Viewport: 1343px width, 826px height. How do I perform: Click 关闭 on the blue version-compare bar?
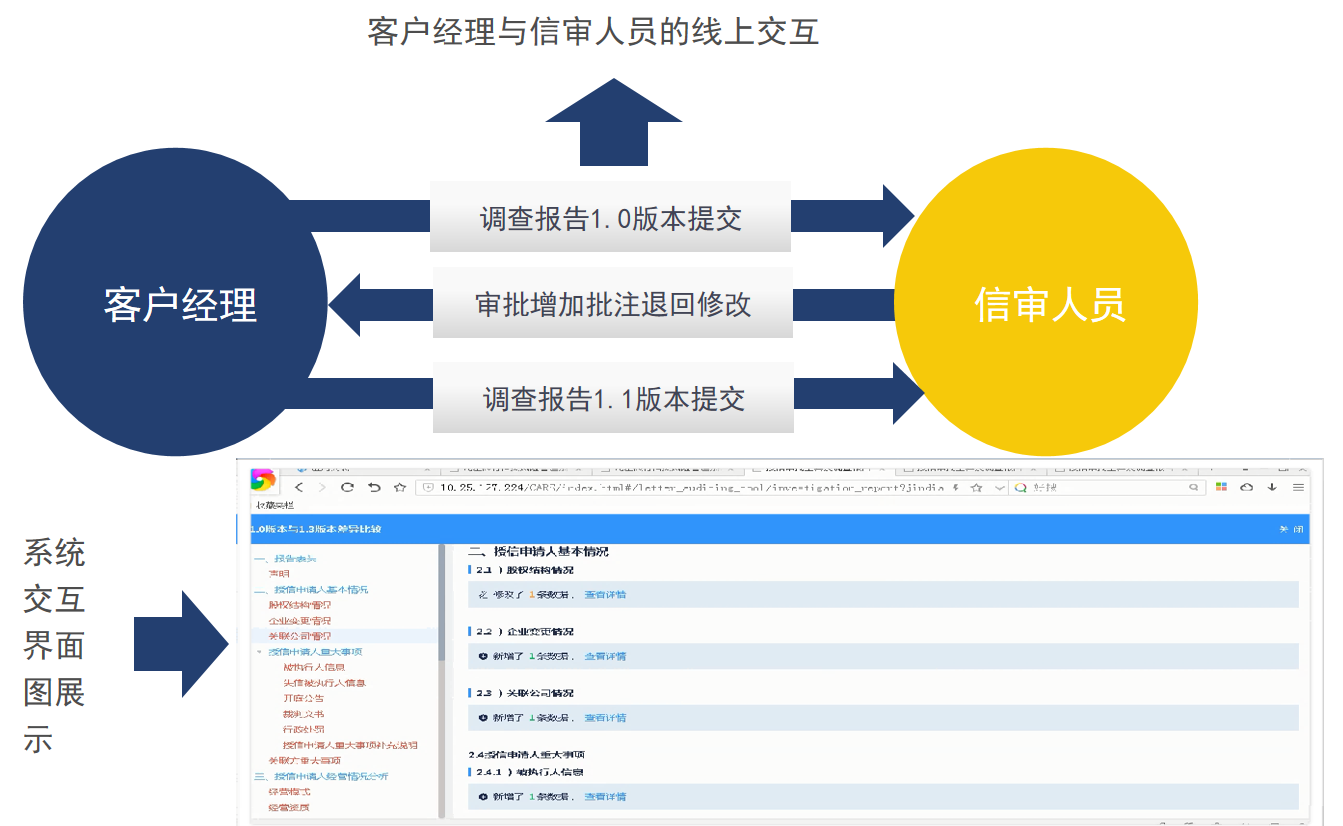(x=1290, y=529)
